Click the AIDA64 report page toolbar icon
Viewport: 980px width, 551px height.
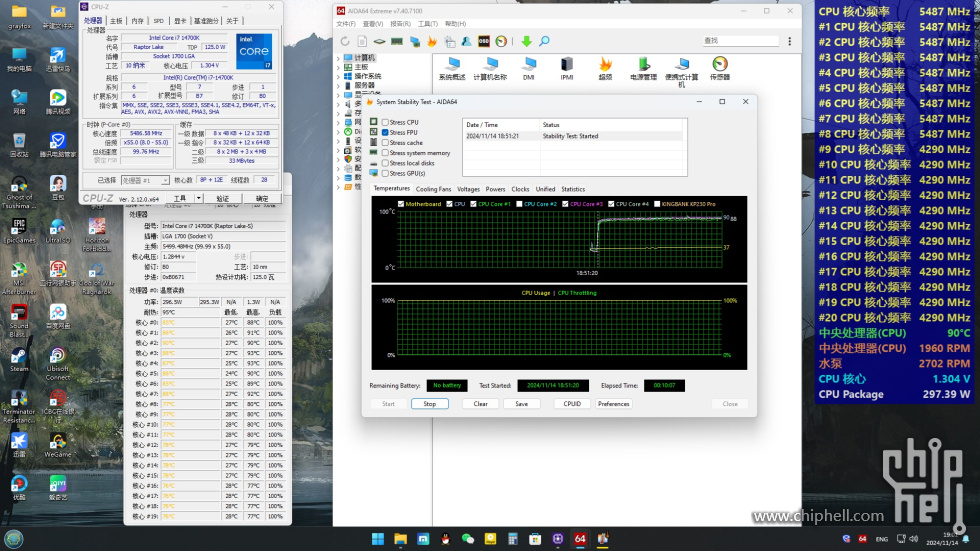362,41
